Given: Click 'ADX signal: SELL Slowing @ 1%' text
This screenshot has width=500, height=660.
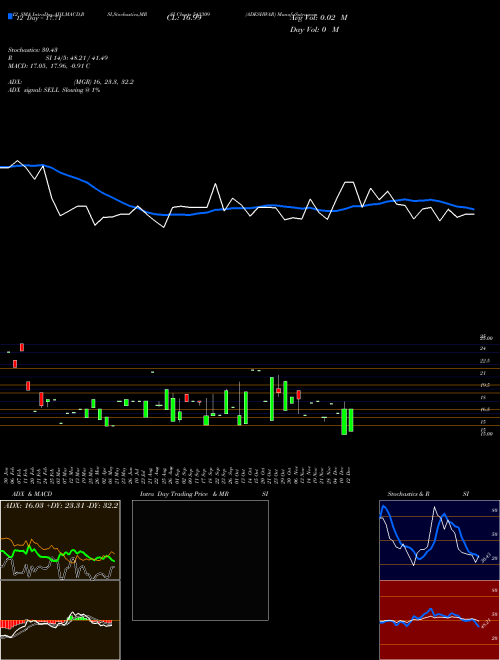Looking at the screenshot, I should (x=54, y=90).
